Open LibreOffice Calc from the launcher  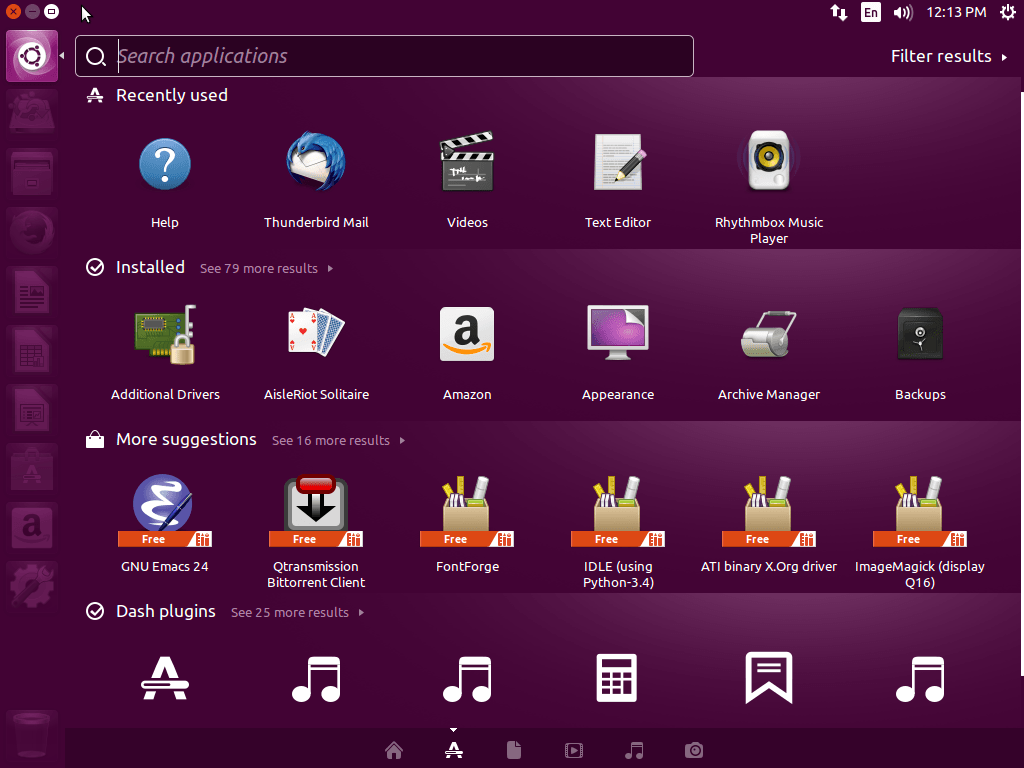click(32, 350)
